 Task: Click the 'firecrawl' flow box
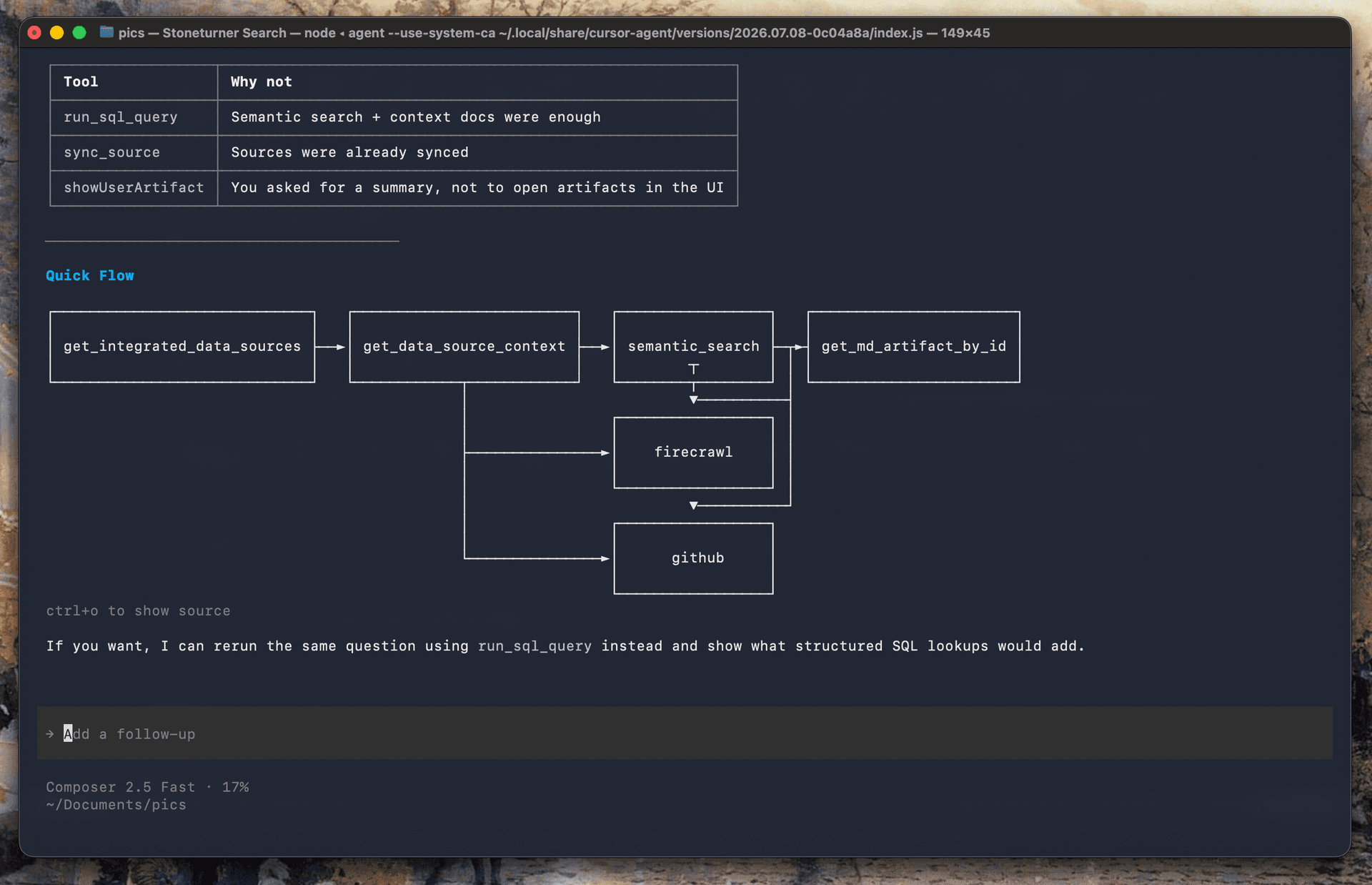[693, 453]
